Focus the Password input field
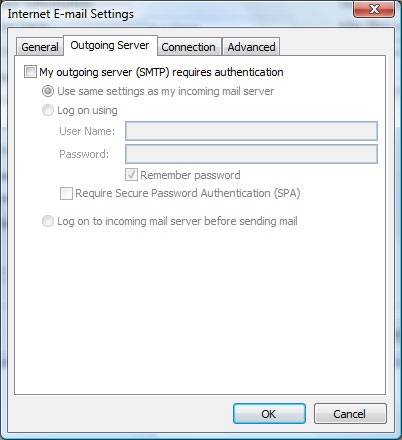 [251, 154]
